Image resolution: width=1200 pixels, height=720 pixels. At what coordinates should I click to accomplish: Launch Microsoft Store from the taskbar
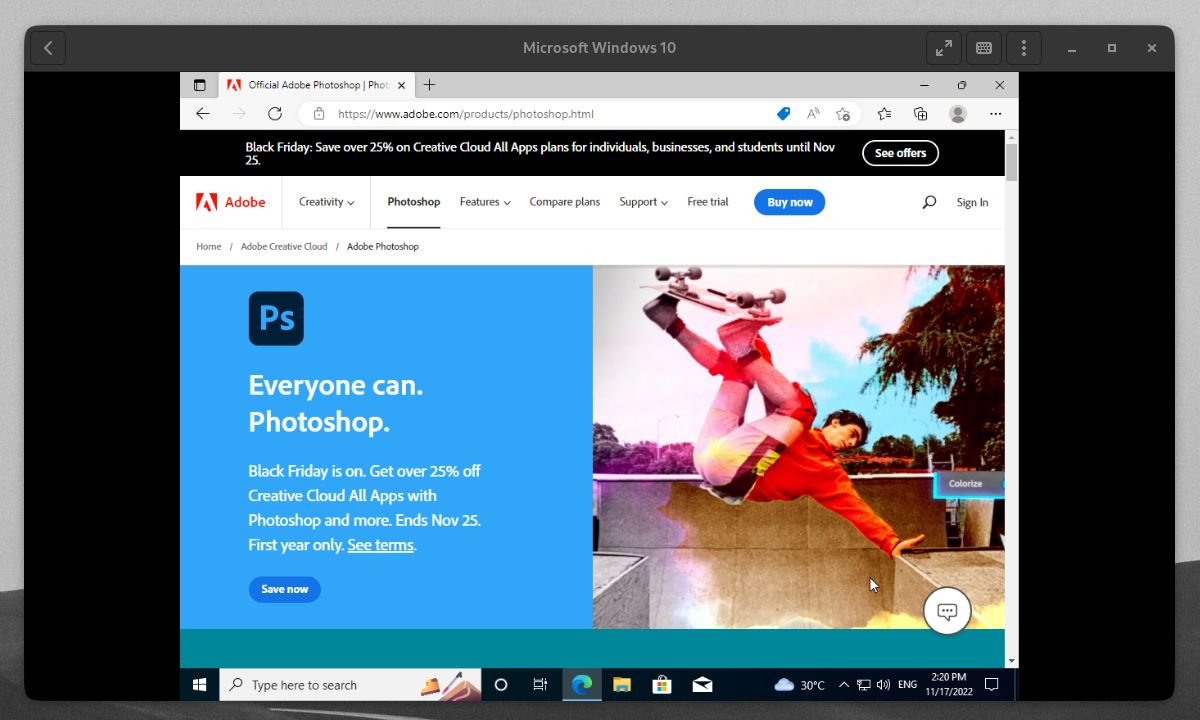point(661,685)
